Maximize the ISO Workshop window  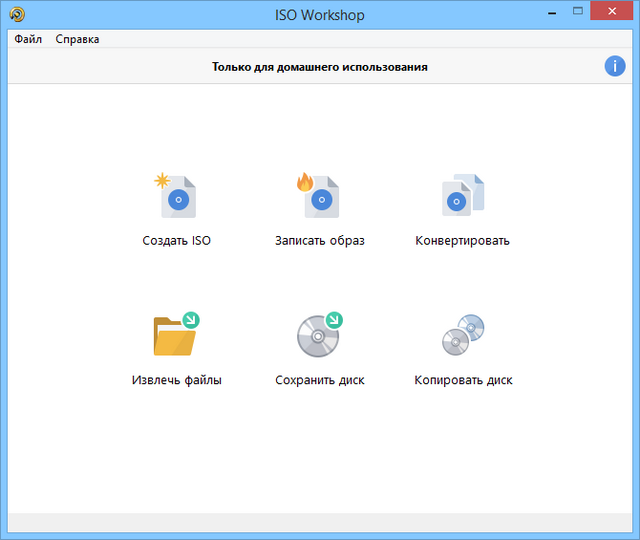coord(578,11)
